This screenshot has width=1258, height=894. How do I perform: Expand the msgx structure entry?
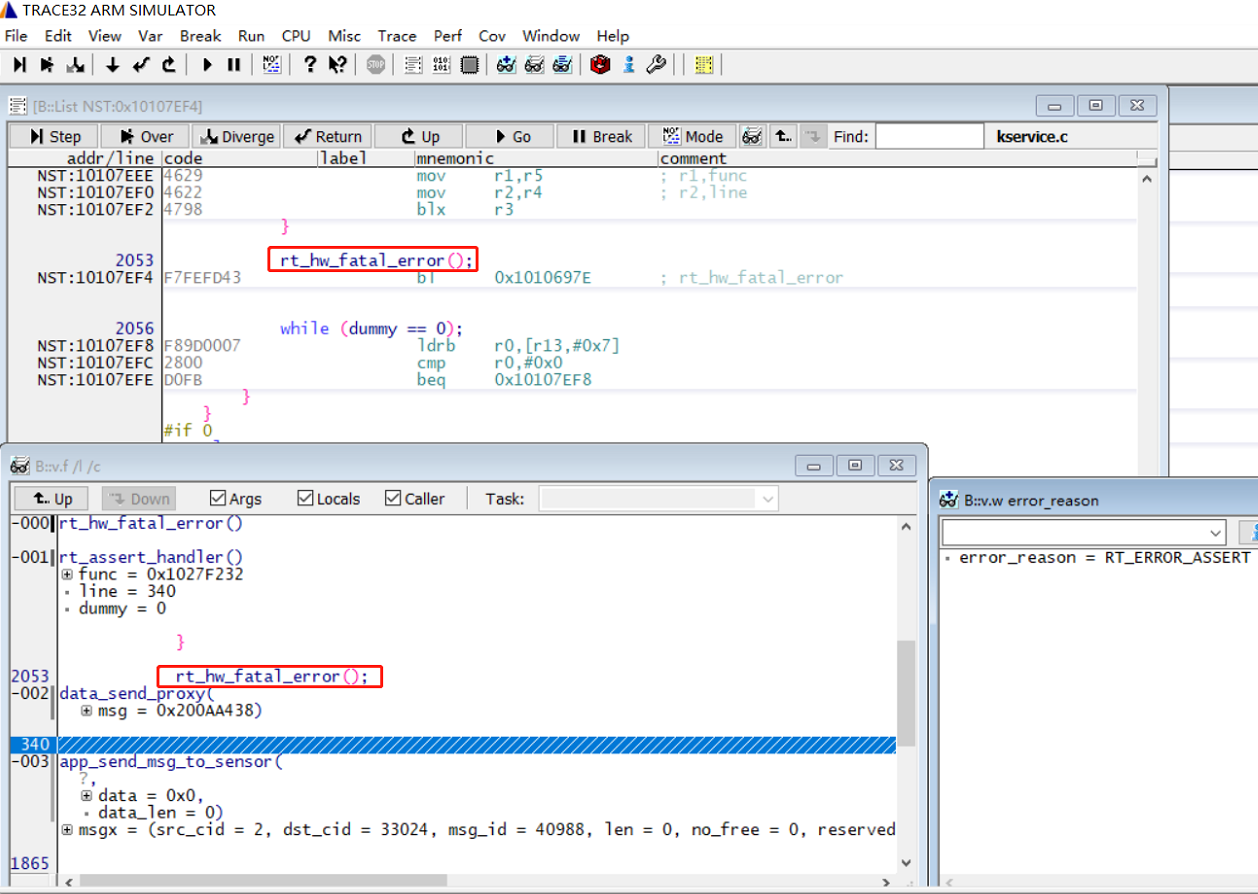coord(67,830)
